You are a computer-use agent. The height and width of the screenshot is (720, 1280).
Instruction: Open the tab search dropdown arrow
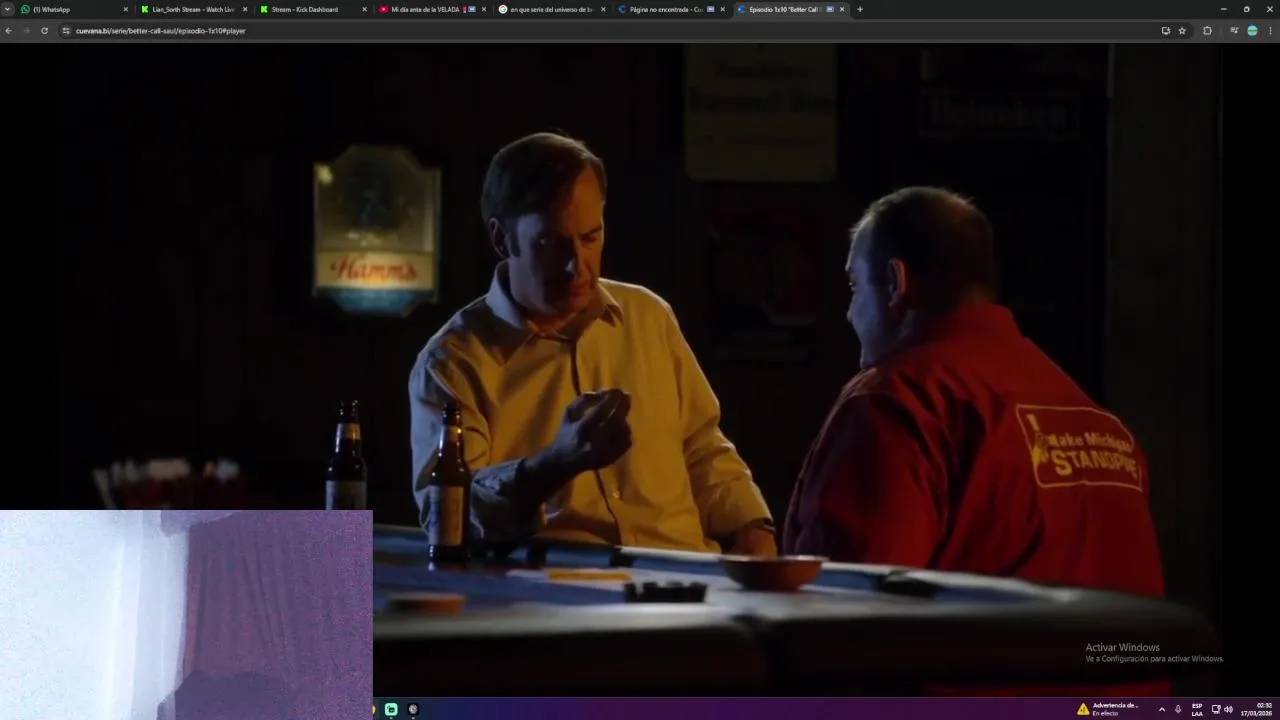[8, 9]
